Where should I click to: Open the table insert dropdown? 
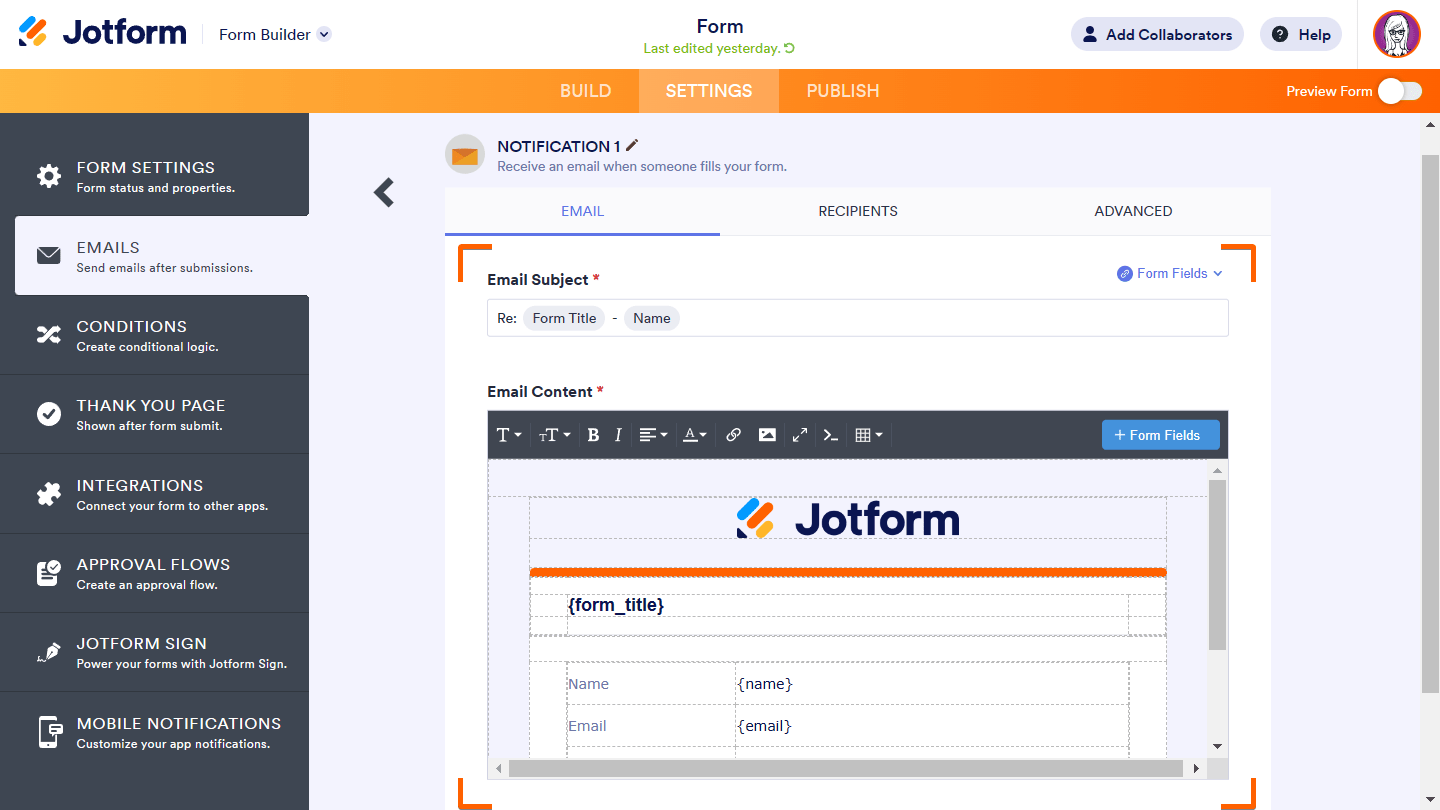(x=868, y=435)
